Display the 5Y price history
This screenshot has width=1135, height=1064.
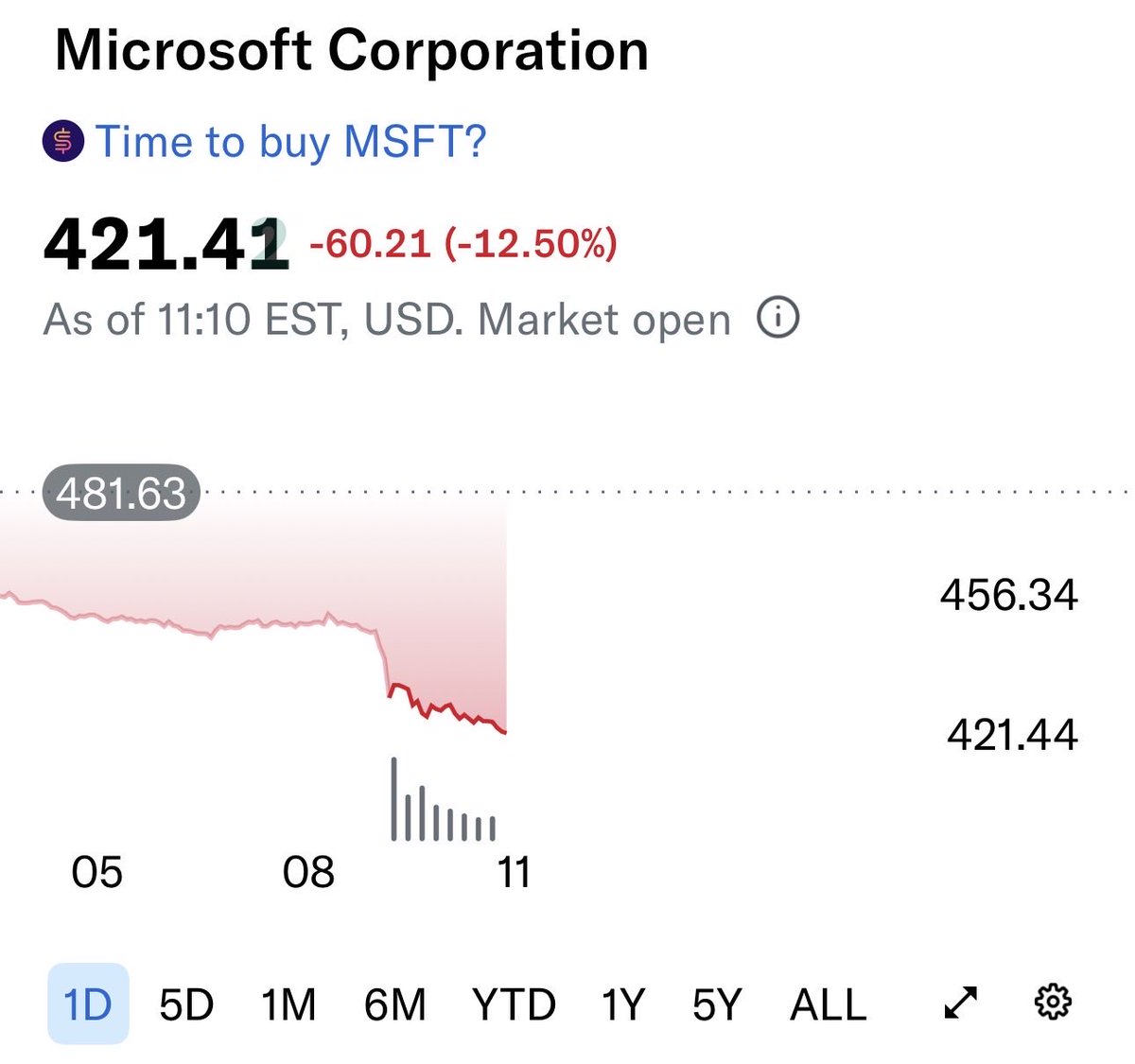coord(717,1003)
